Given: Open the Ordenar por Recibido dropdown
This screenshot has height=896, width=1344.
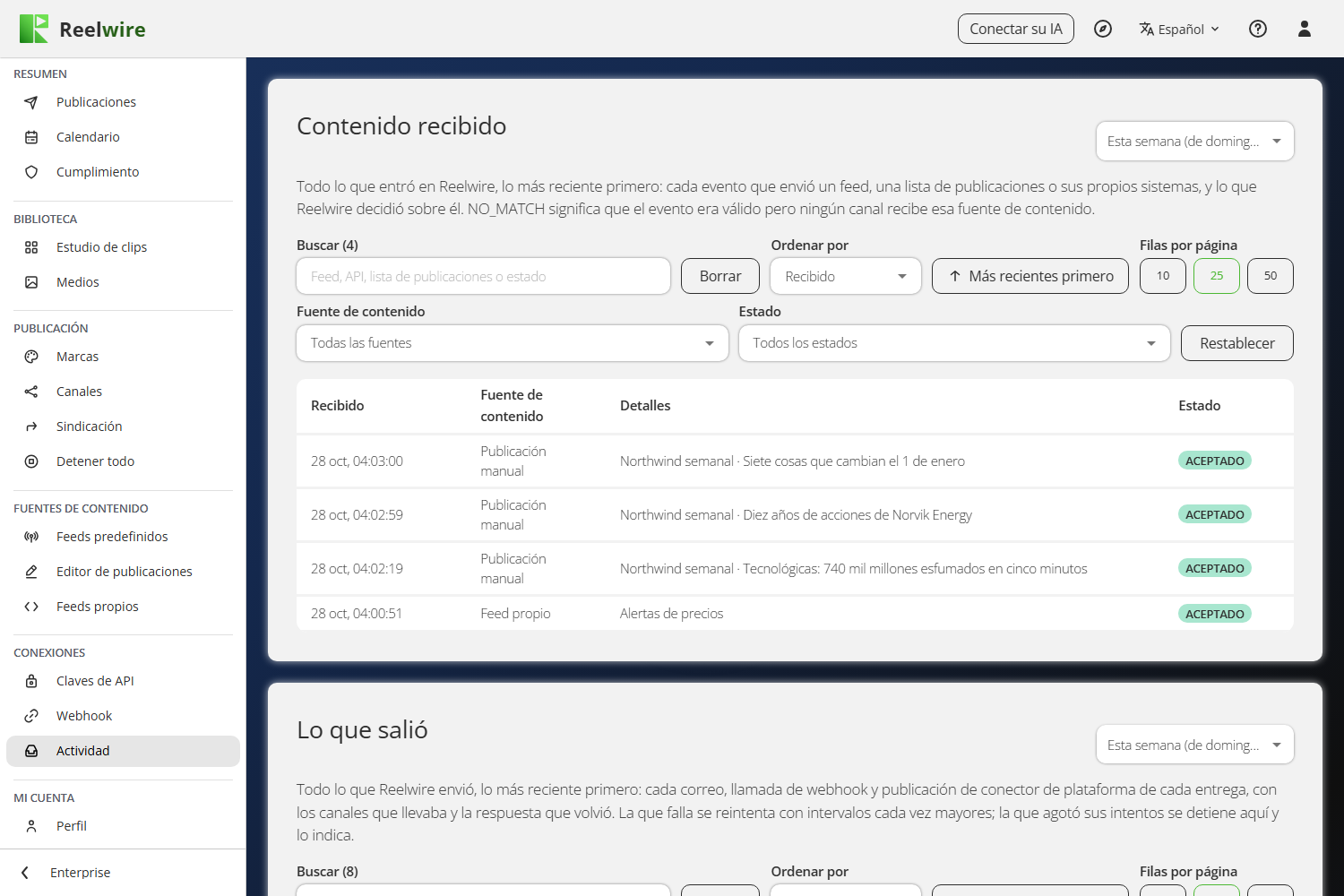Looking at the screenshot, I should click(x=846, y=276).
